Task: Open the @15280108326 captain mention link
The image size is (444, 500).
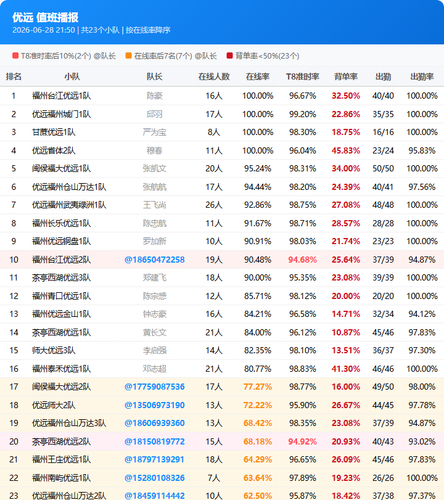Action: pos(154,478)
